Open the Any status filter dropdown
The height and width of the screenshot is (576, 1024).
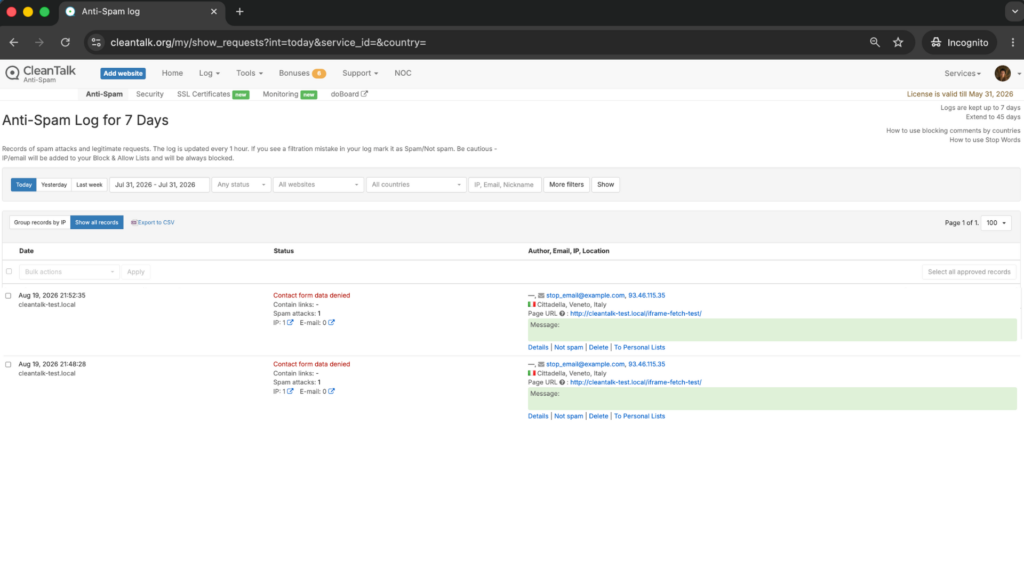241,185
